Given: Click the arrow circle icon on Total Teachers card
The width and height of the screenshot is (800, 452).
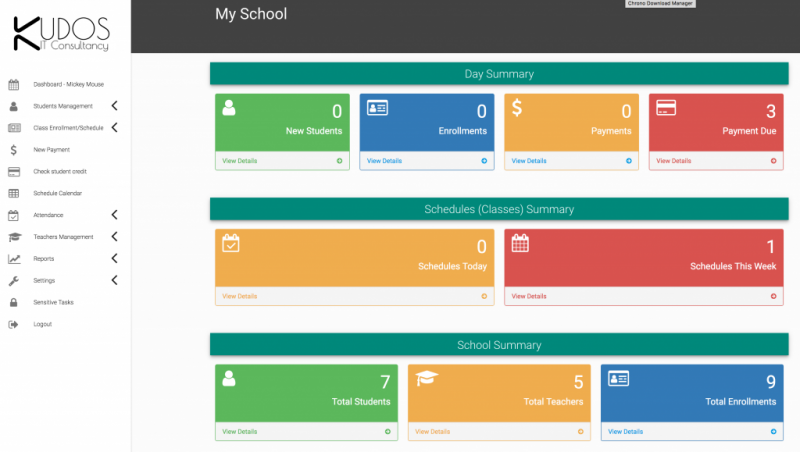Looking at the screenshot, I should pyautogui.click(x=581, y=432).
